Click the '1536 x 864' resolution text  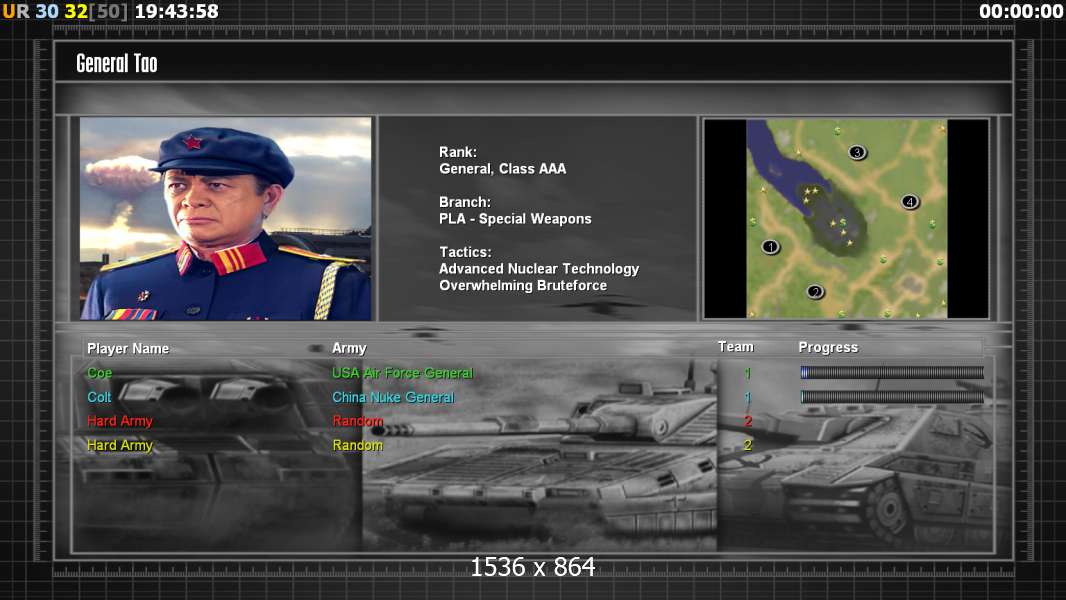tap(533, 567)
